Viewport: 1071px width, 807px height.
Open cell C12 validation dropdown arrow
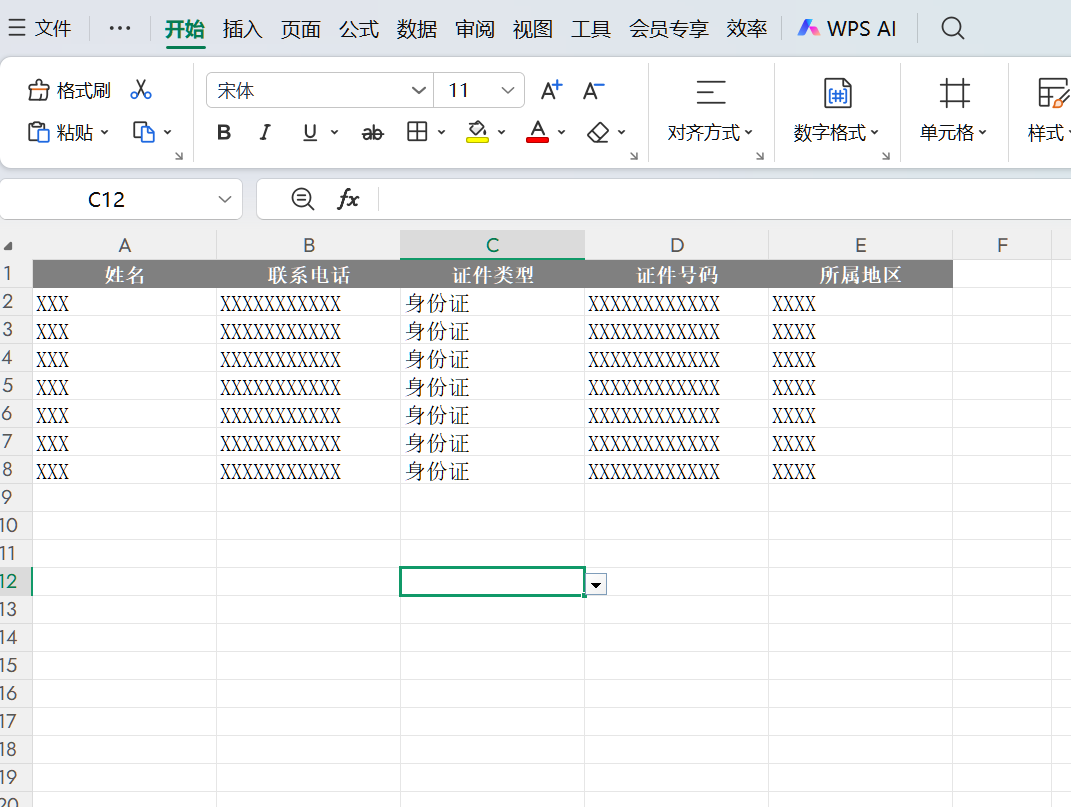click(596, 585)
